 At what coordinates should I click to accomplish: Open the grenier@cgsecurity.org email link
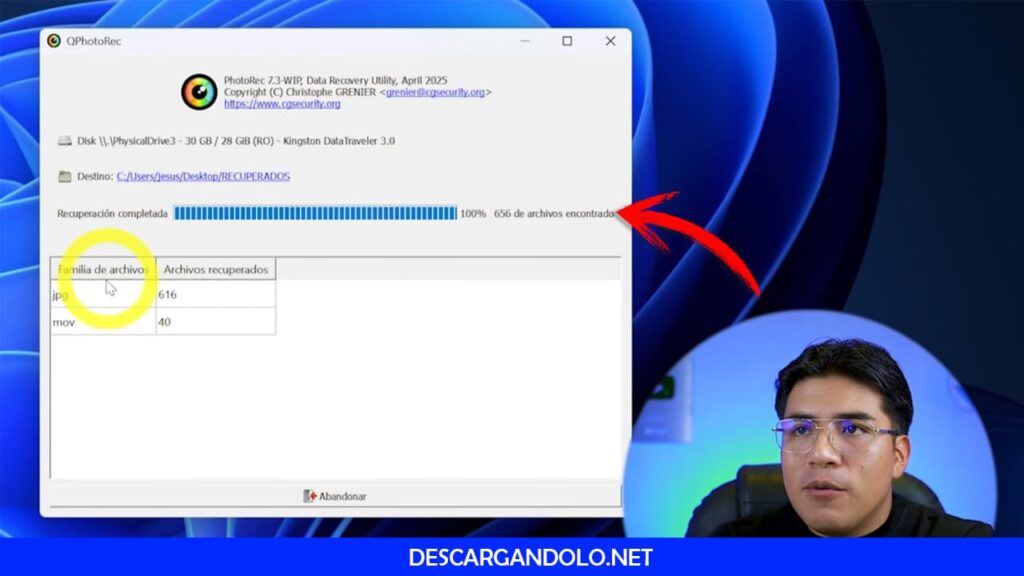click(x=435, y=92)
